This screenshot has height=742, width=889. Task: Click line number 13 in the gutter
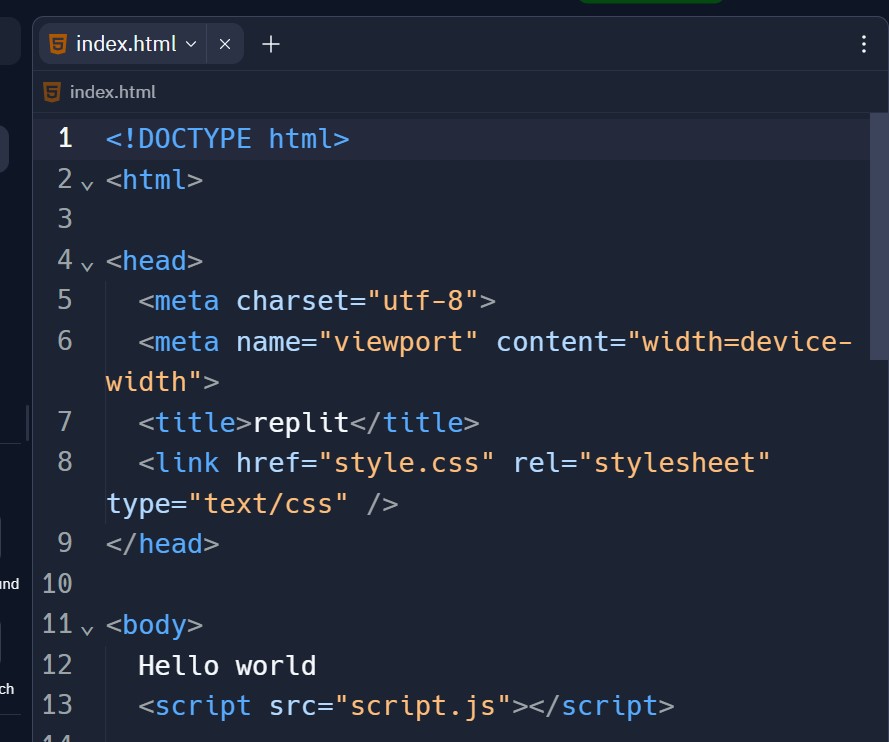coord(58,705)
